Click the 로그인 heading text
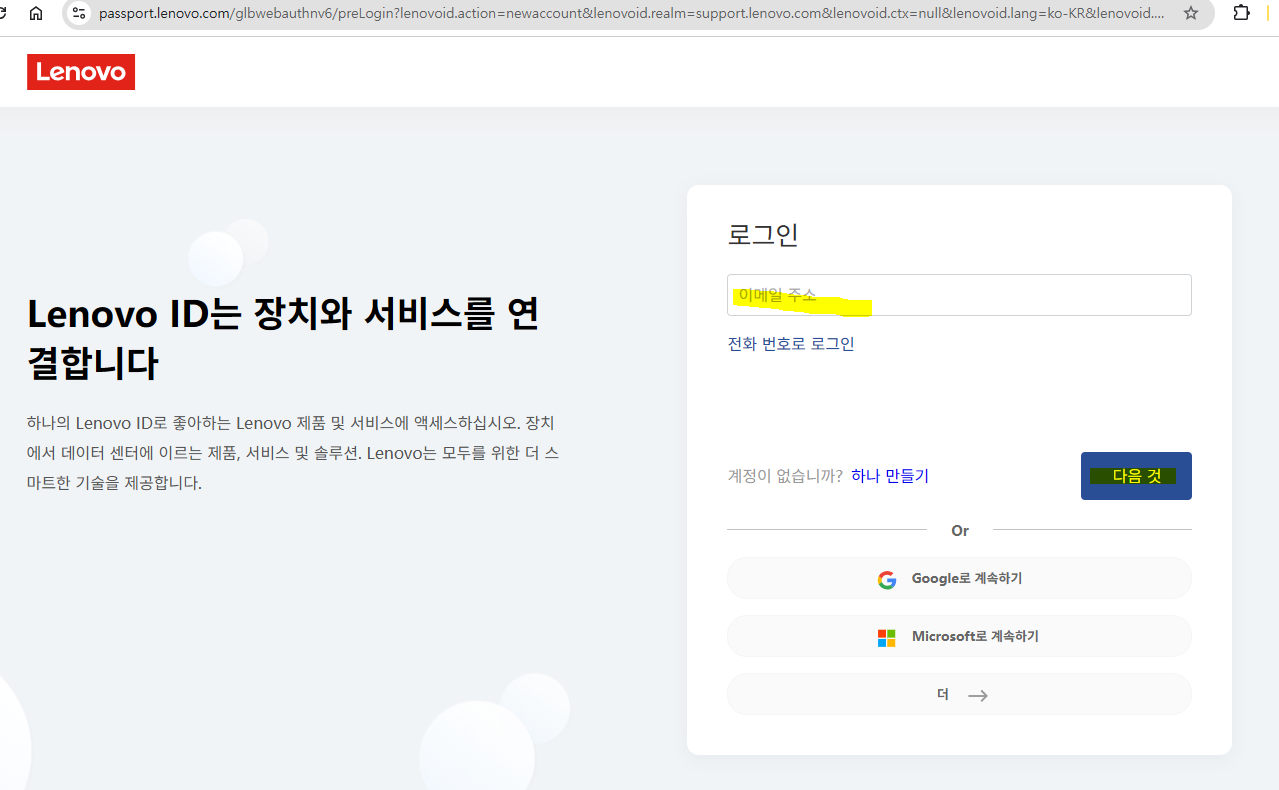The width and height of the screenshot is (1279, 790). click(x=763, y=235)
